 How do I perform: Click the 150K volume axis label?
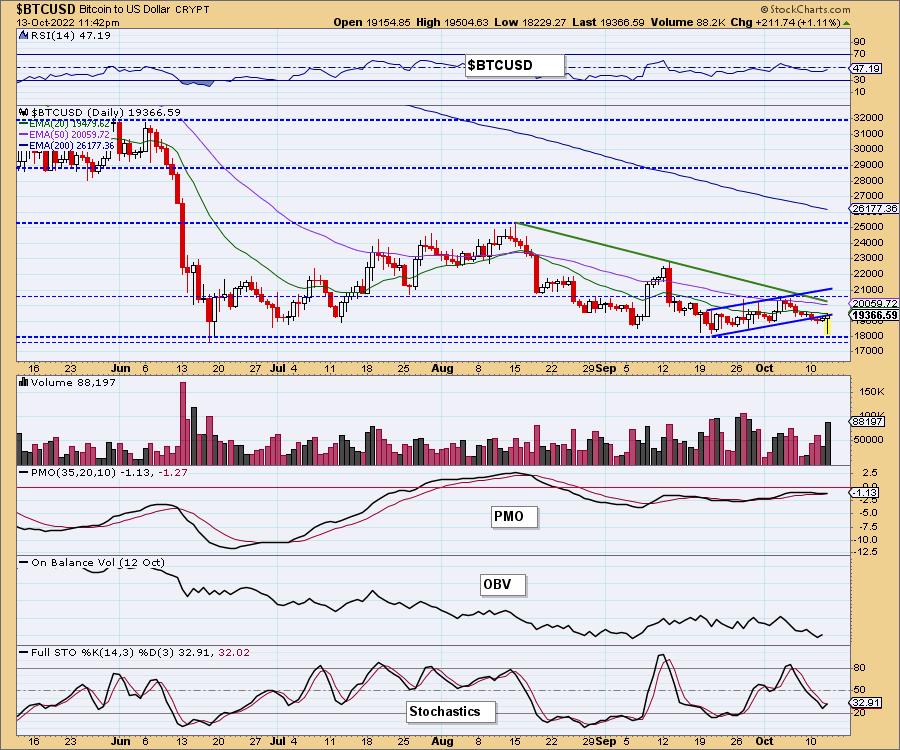(872, 391)
